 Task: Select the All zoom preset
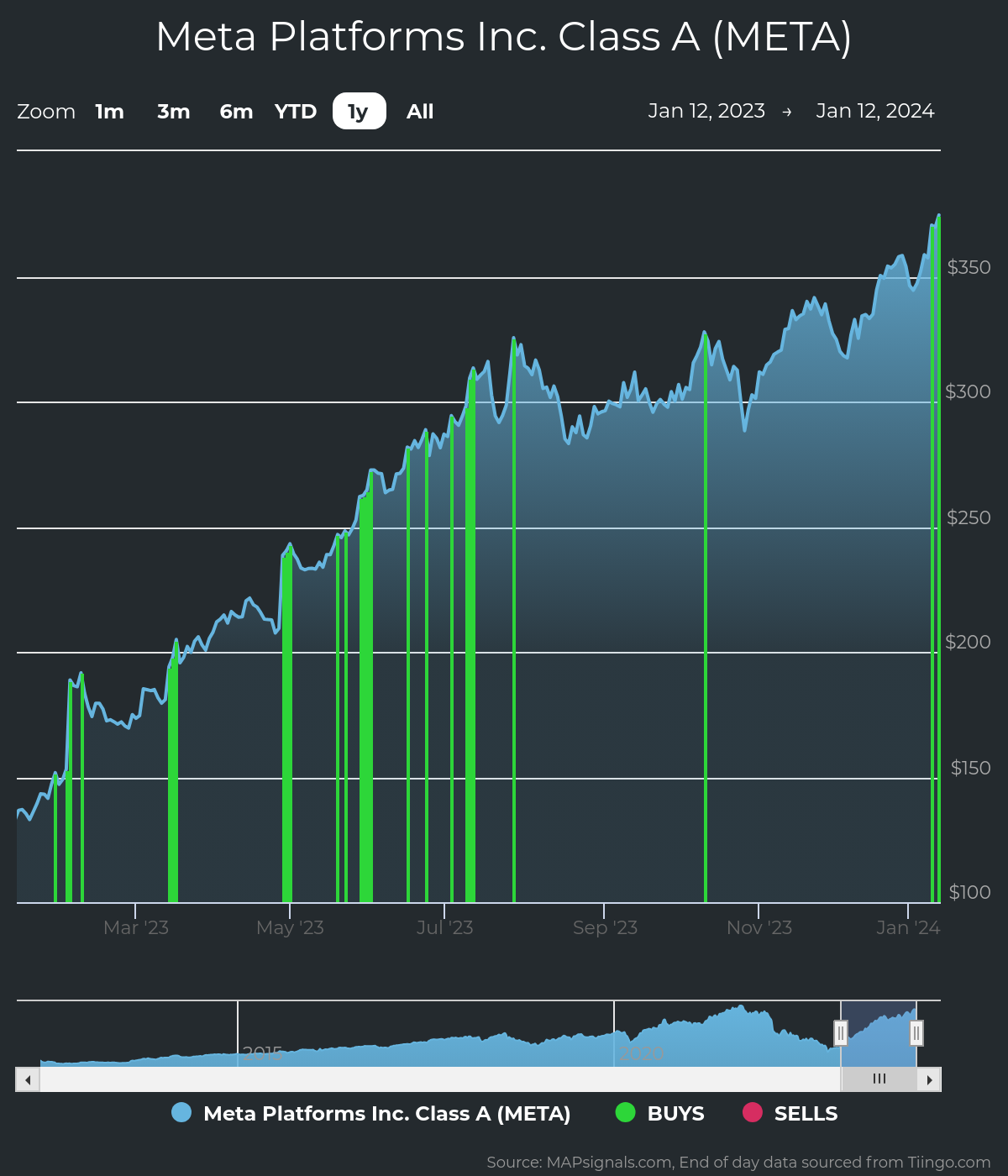[x=419, y=111]
